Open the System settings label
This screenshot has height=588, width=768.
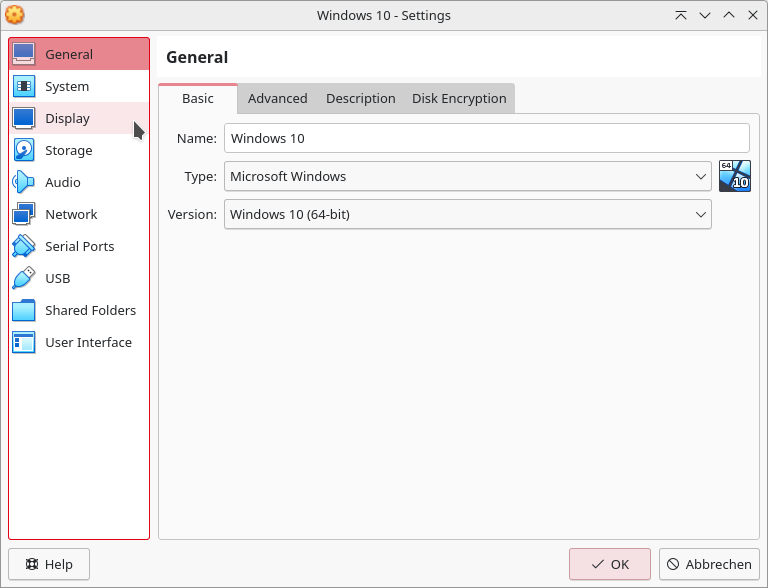point(67,86)
